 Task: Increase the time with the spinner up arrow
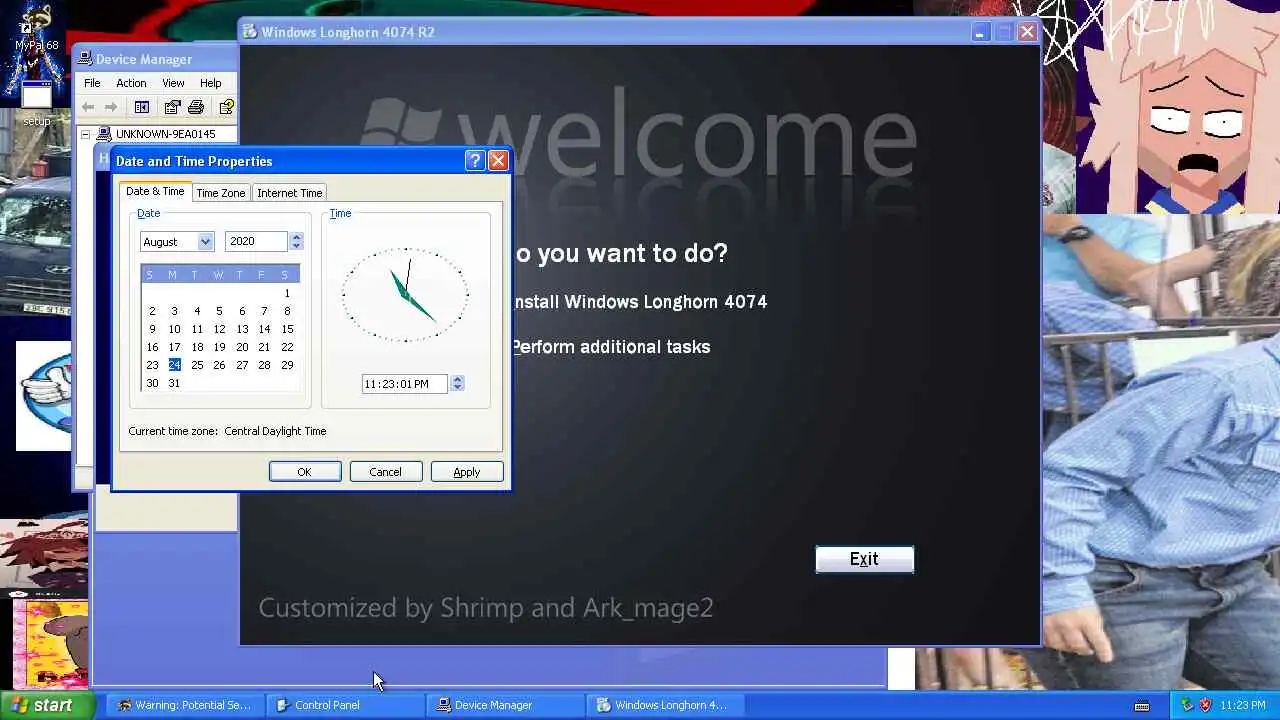click(x=457, y=379)
